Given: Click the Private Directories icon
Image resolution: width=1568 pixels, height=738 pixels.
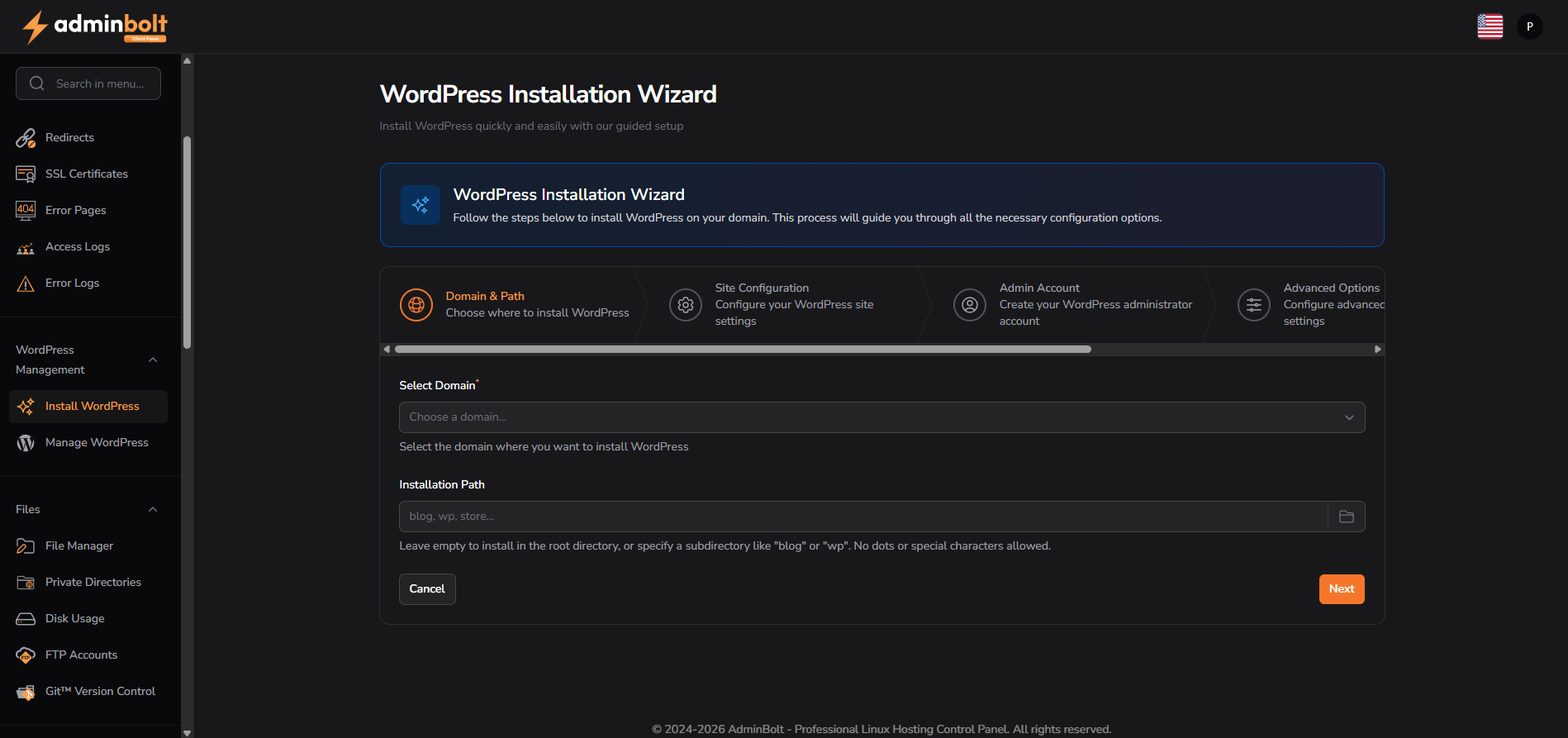Looking at the screenshot, I should click(x=26, y=583).
